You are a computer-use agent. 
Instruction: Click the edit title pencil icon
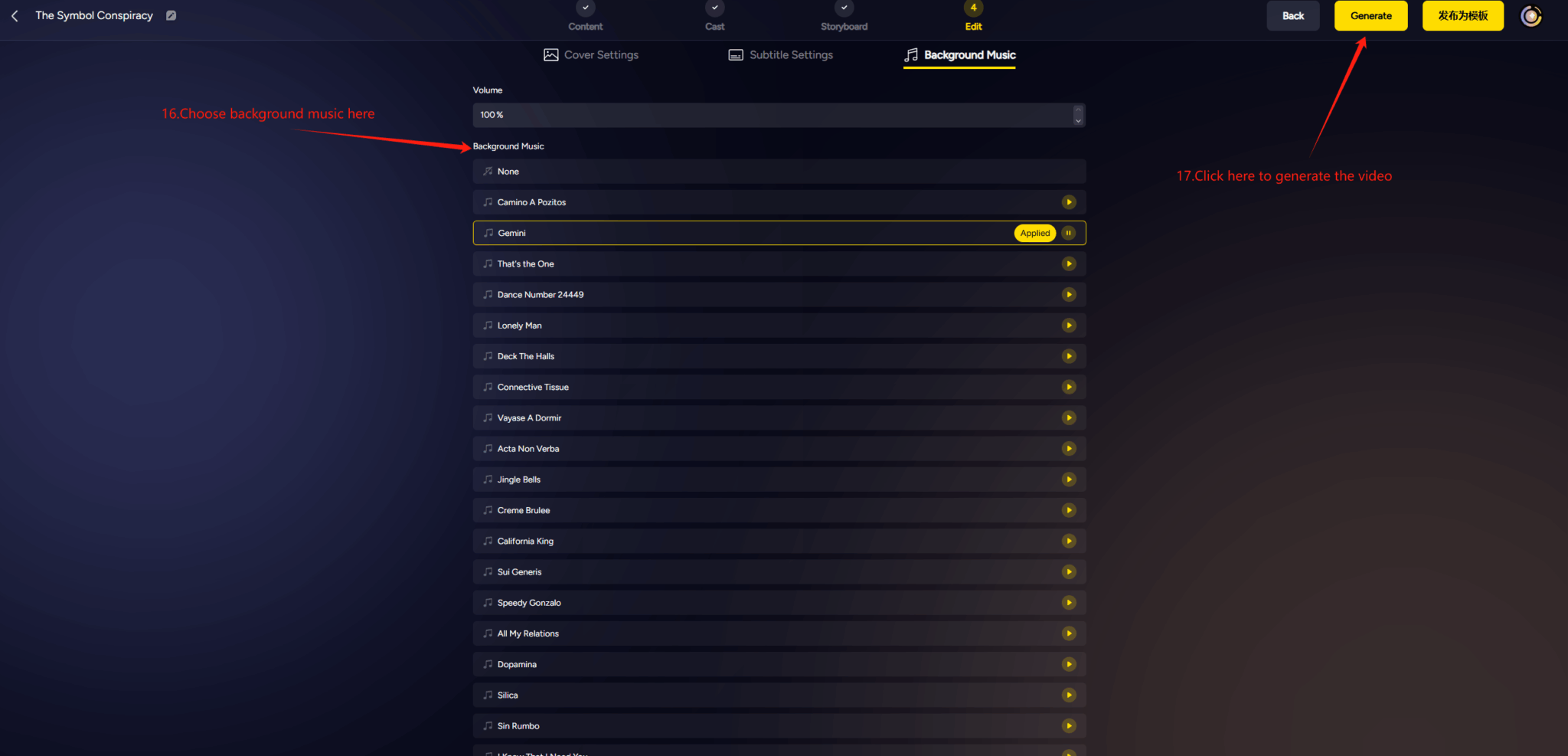tap(171, 15)
